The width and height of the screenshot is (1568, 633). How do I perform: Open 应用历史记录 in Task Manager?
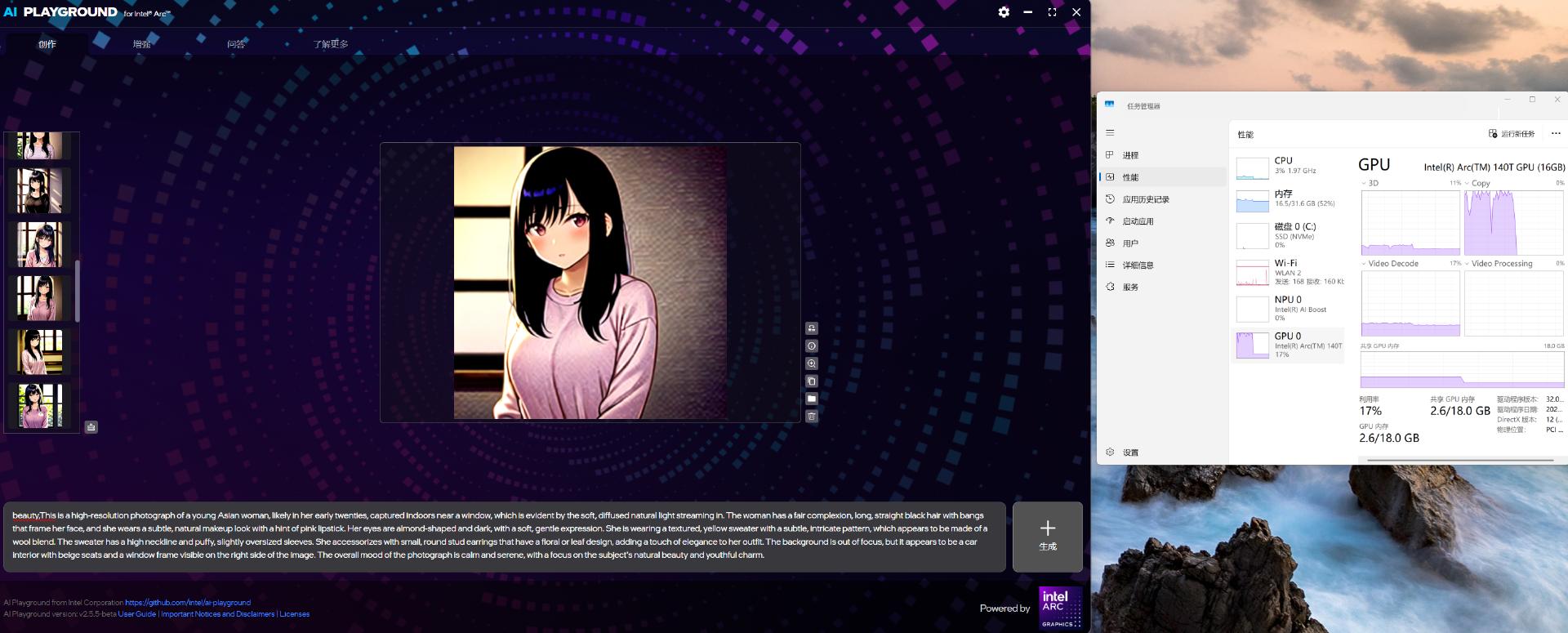pyautogui.click(x=1162, y=199)
